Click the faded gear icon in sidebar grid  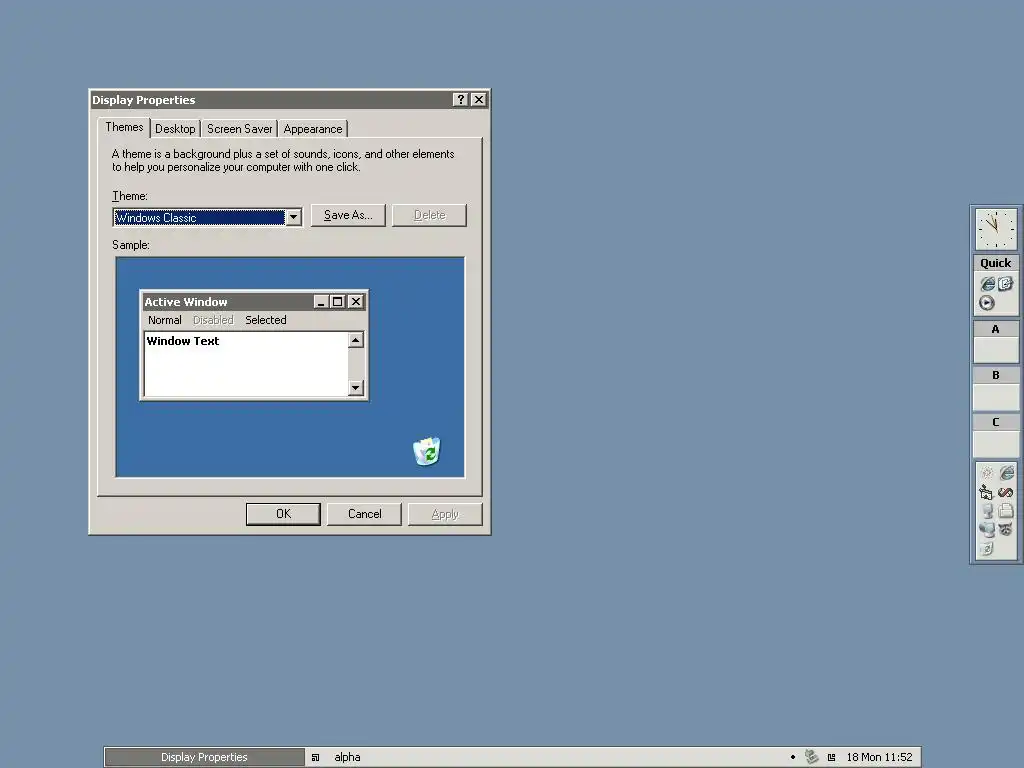(987, 473)
